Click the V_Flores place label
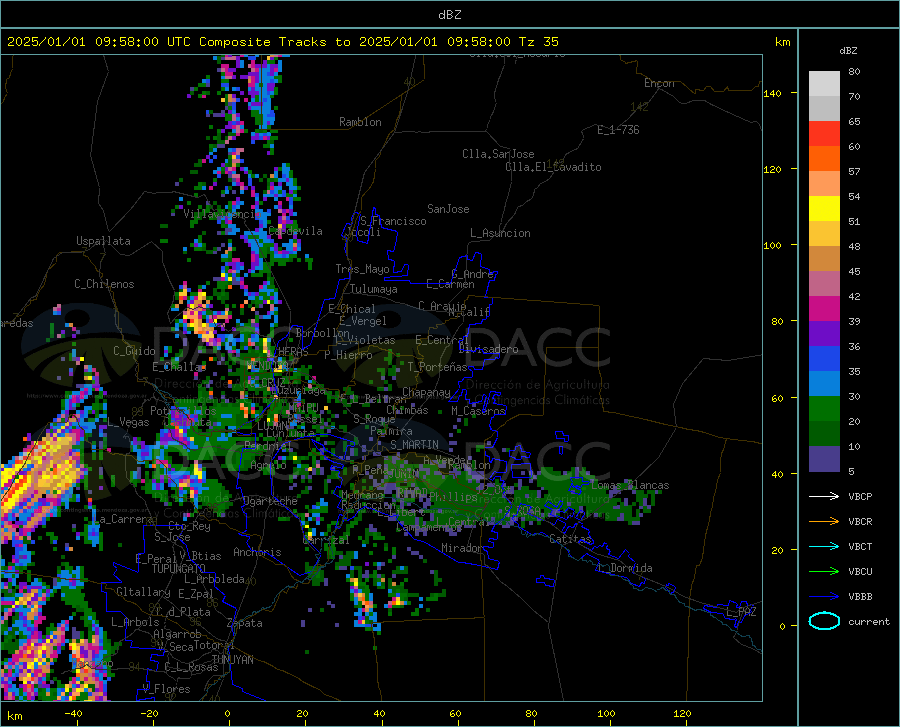Screen dimensions: 900x727 (x=166, y=689)
